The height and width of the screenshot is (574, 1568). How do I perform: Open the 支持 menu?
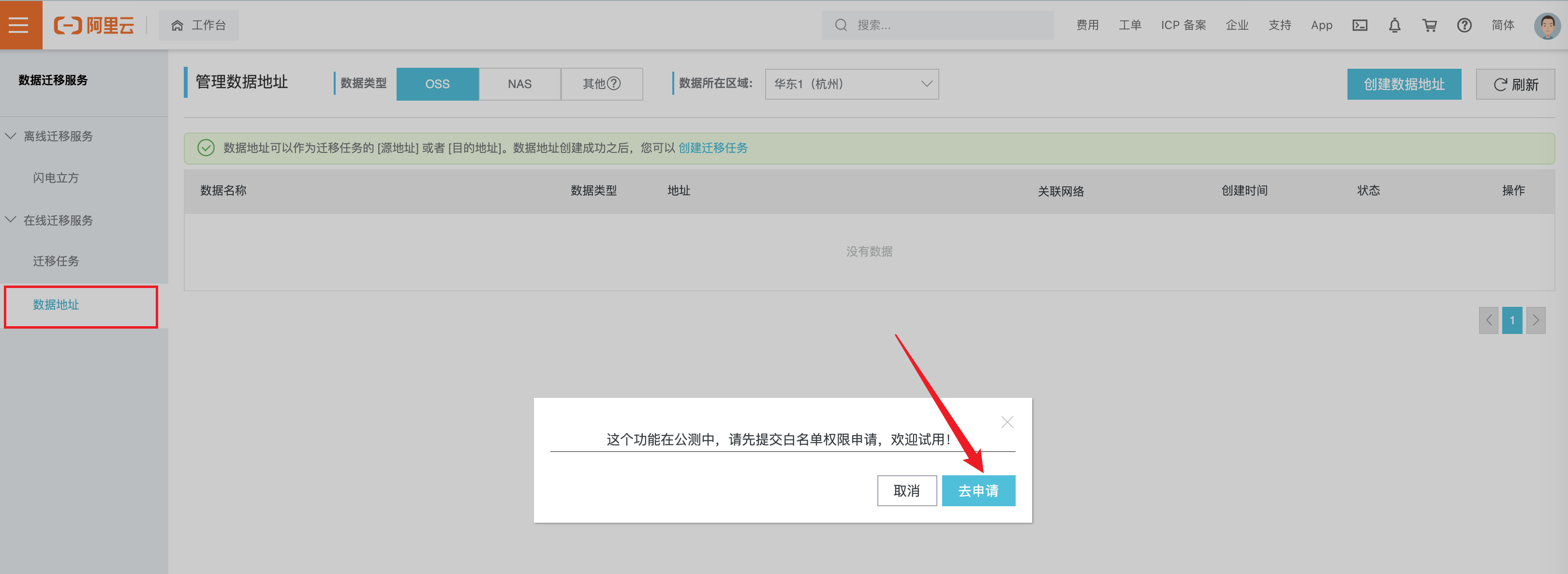click(1279, 25)
